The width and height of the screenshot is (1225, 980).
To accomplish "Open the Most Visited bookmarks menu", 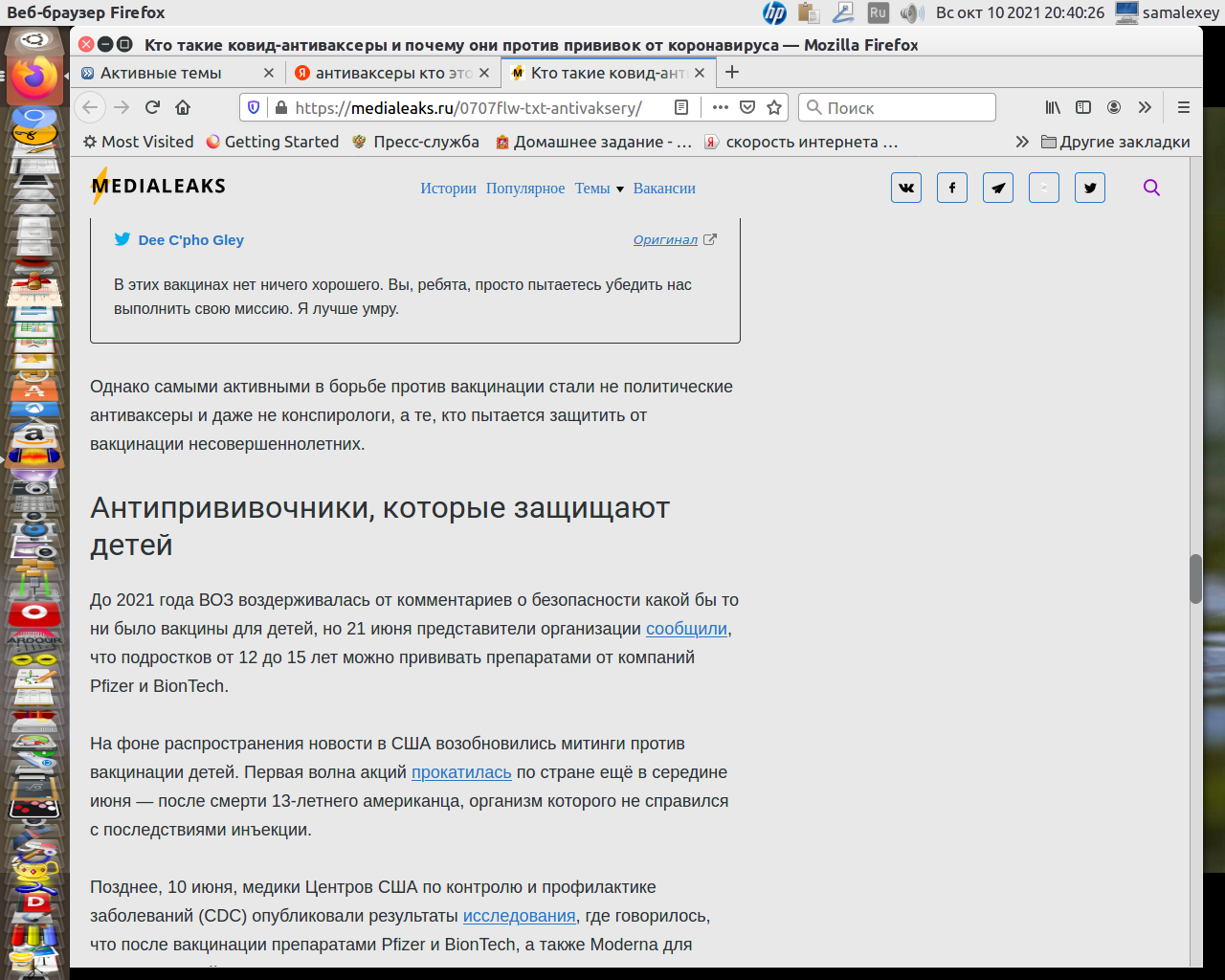I will click(138, 142).
